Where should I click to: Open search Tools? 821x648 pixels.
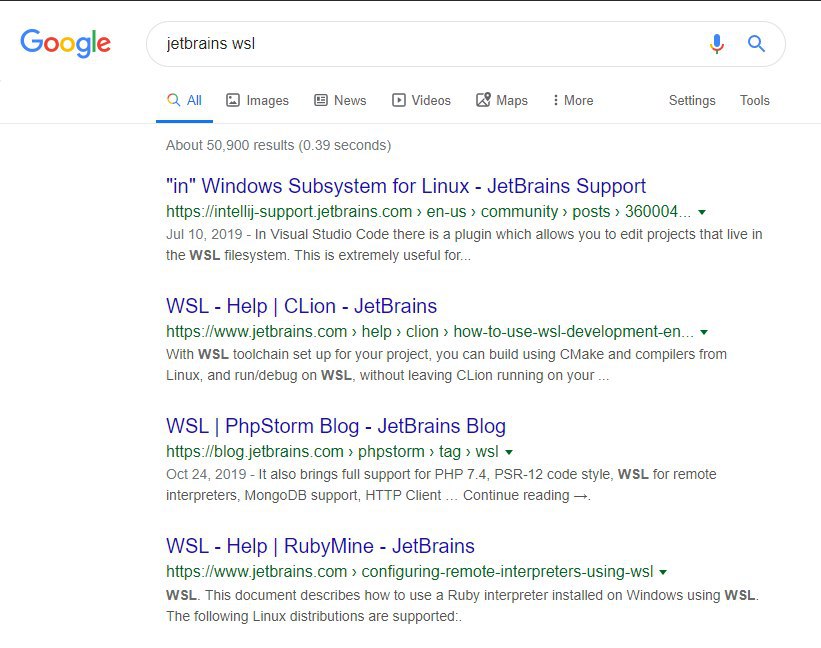755,100
